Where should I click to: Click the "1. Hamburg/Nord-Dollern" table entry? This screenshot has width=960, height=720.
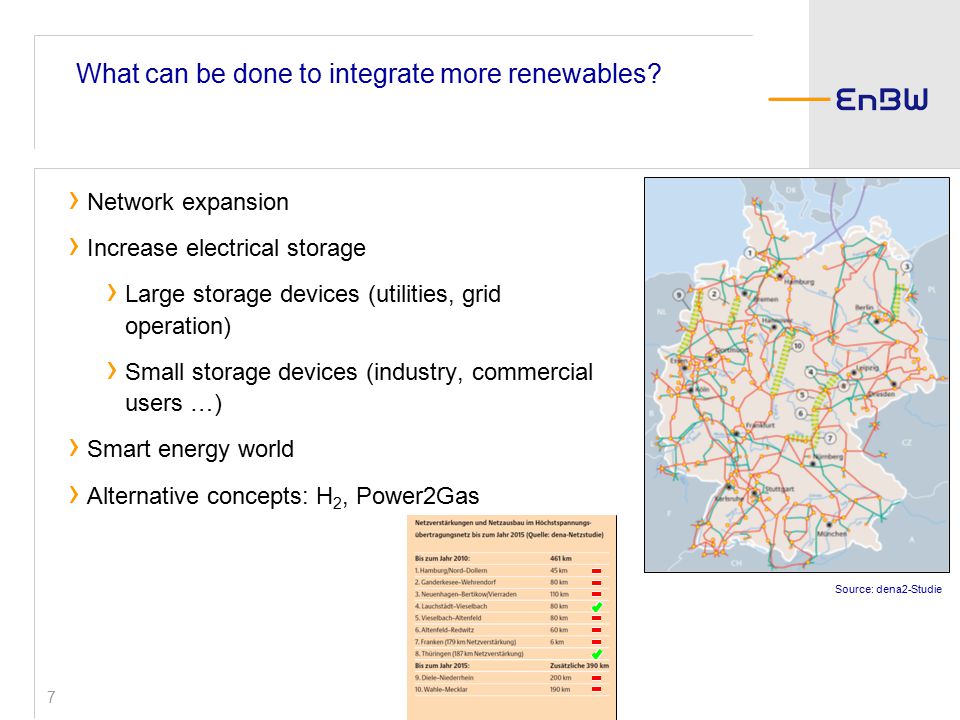tap(451, 571)
